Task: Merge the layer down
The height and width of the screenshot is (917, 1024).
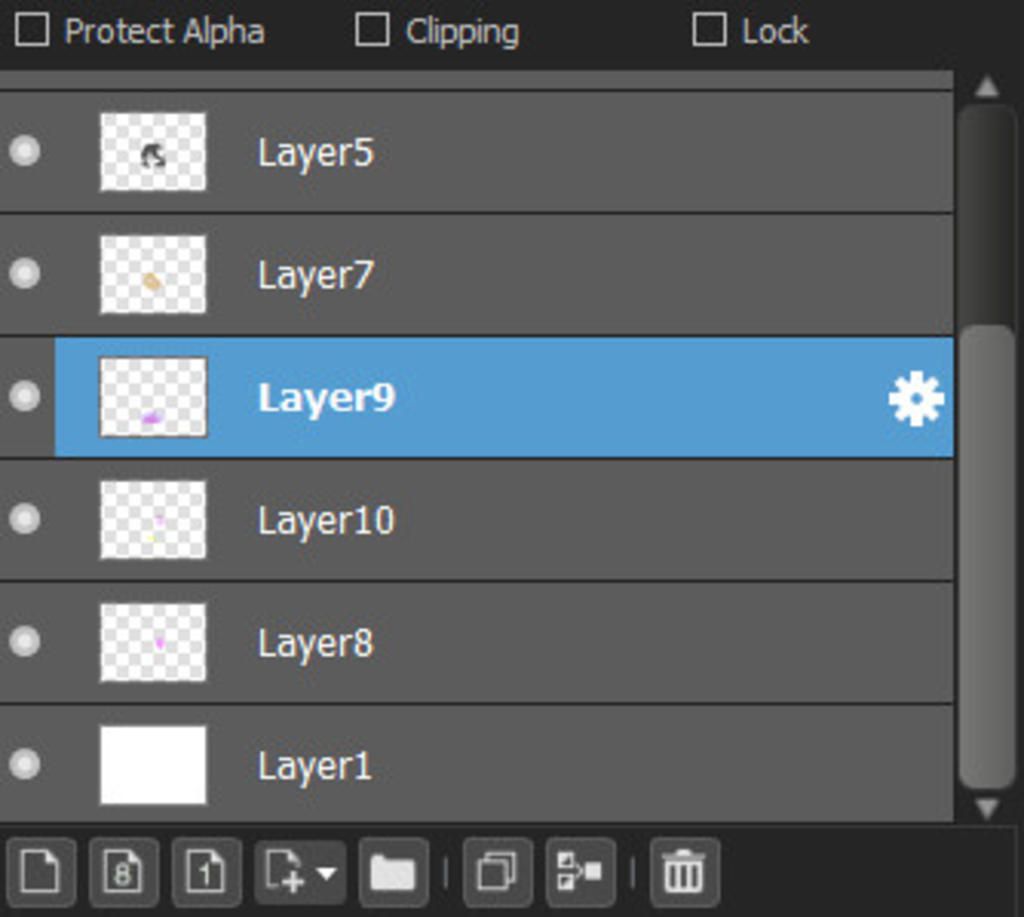Action: [x=580, y=872]
